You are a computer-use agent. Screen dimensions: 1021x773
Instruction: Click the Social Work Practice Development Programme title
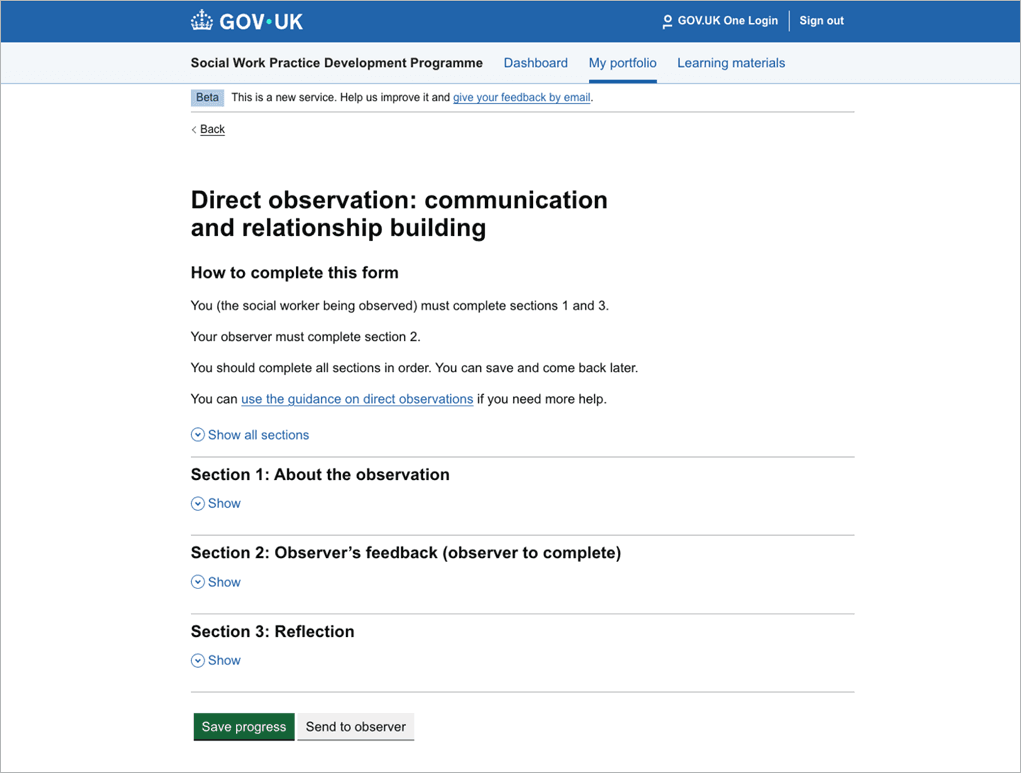pos(336,63)
